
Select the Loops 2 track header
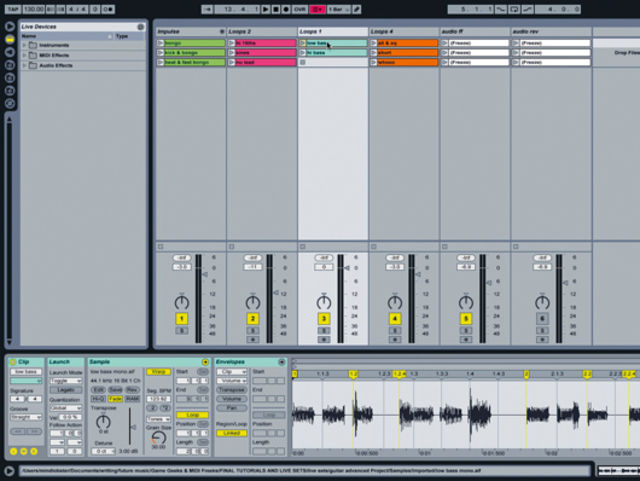point(262,31)
